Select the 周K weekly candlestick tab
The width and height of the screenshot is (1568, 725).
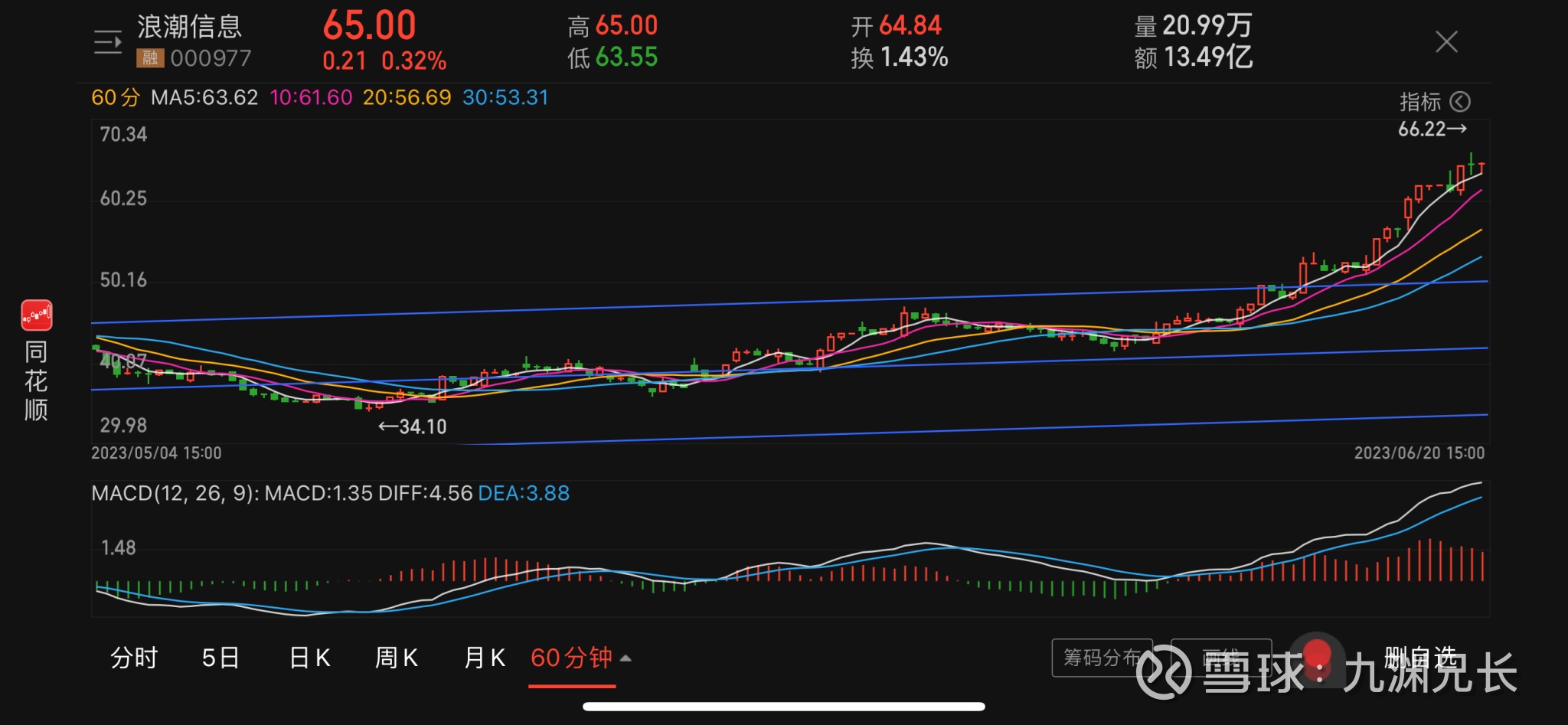[x=396, y=658]
